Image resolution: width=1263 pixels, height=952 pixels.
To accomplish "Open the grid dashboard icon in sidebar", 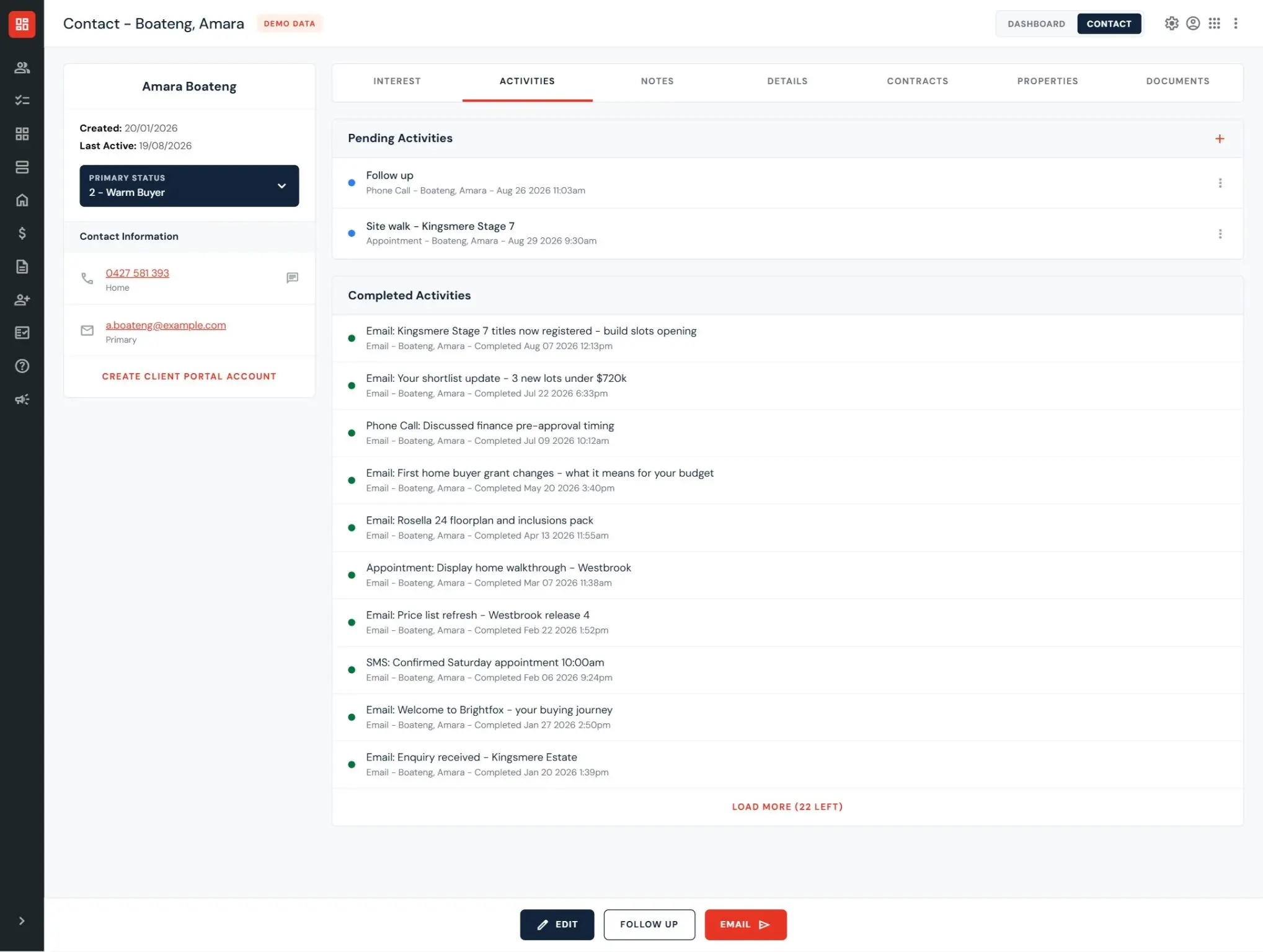I will tap(22, 134).
